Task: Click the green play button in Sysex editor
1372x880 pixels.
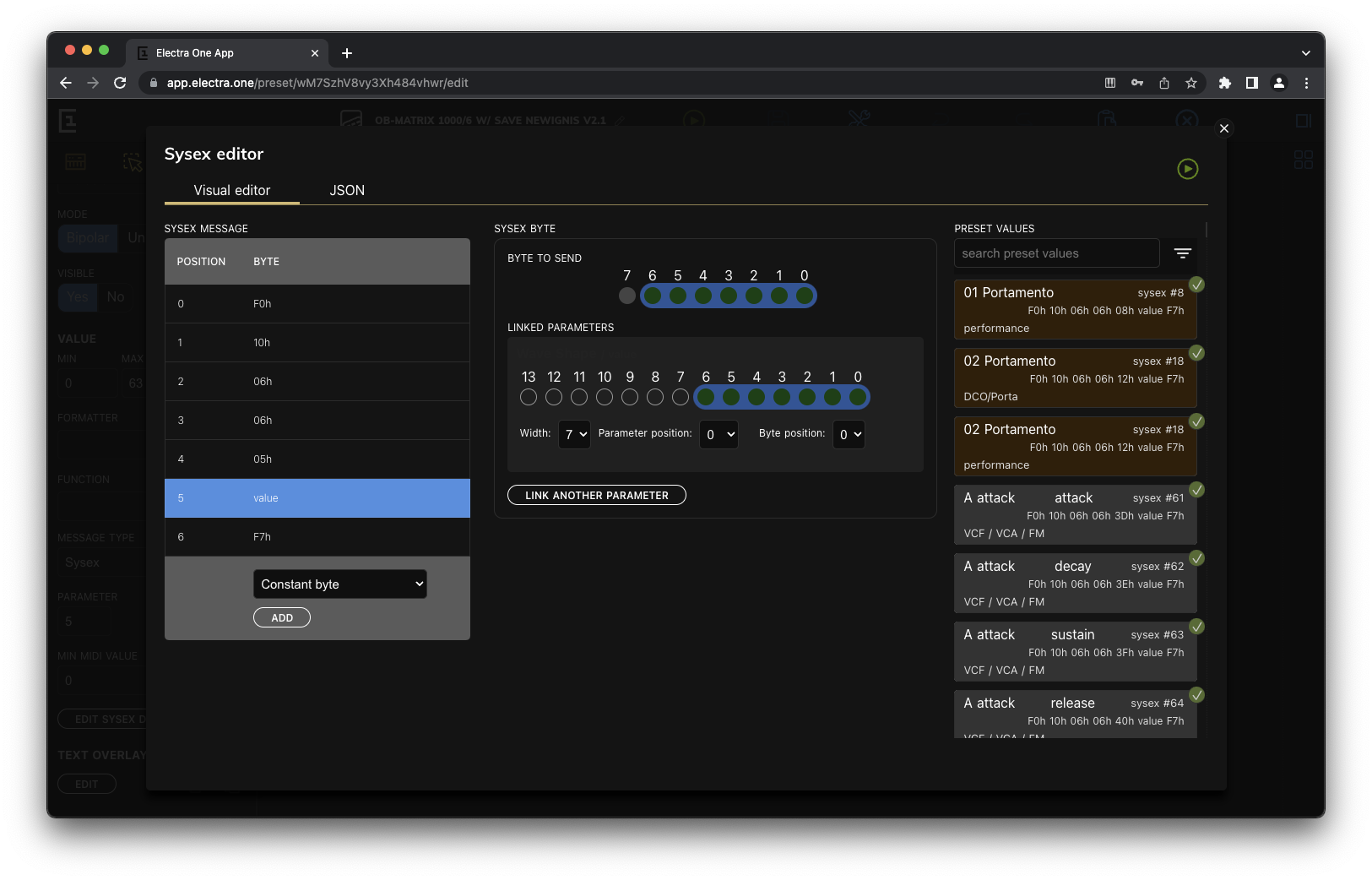Action: click(x=1187, y=169)
